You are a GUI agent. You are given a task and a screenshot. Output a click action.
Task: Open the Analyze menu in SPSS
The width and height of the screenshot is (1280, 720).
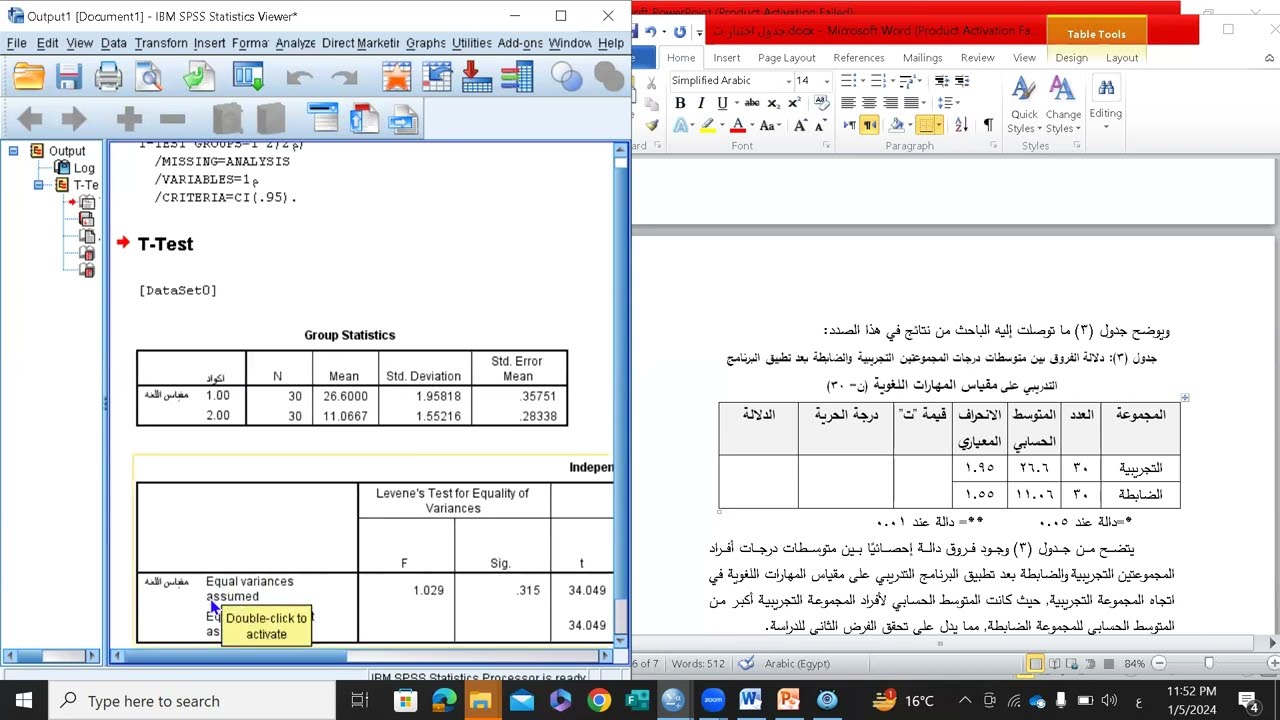click(x=295, y=43)
